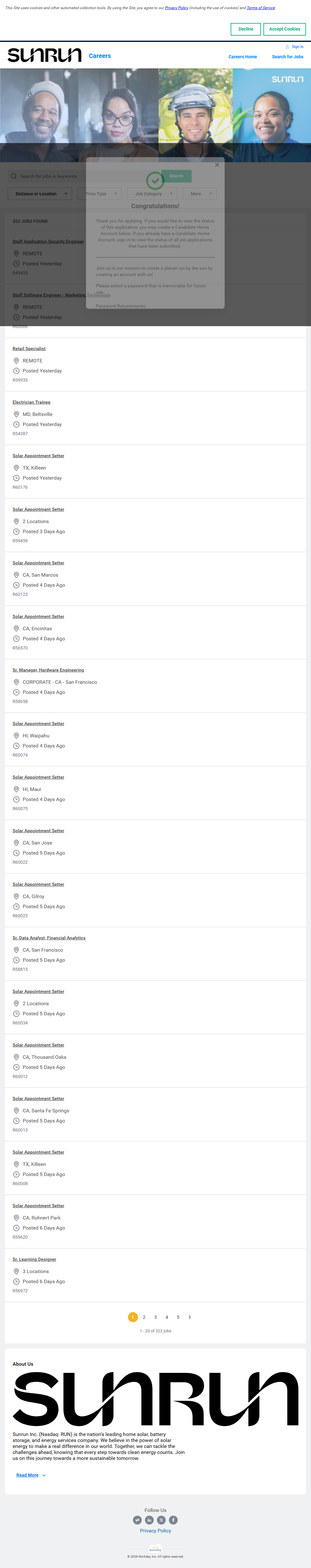Click the Workday logo in footer
Image resolution: width=311 pixels, height=1568 pixels.
[155, 1549]
